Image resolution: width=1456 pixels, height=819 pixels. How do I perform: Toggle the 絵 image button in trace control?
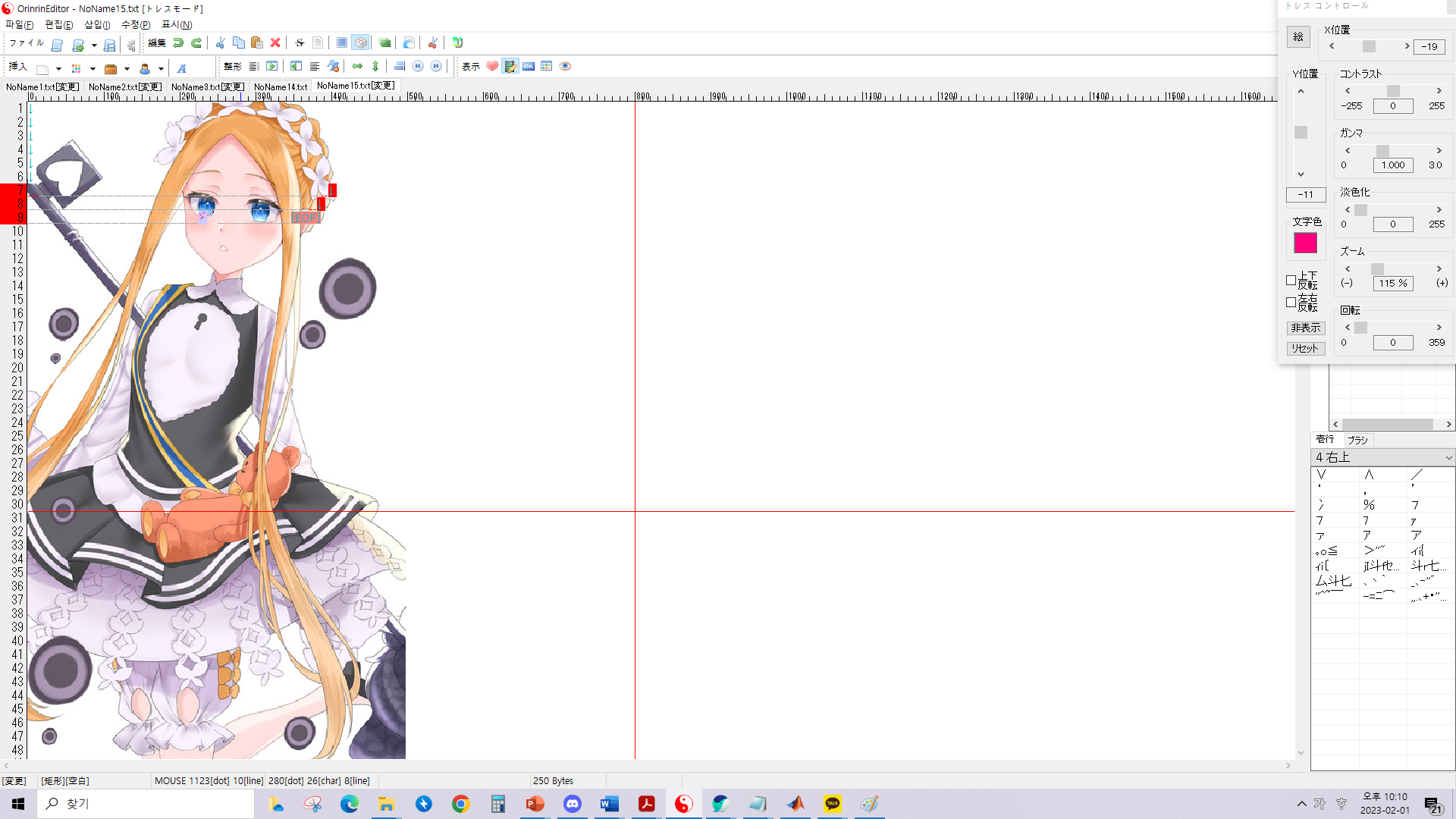pyautogui.click(x=1298, y=37)
